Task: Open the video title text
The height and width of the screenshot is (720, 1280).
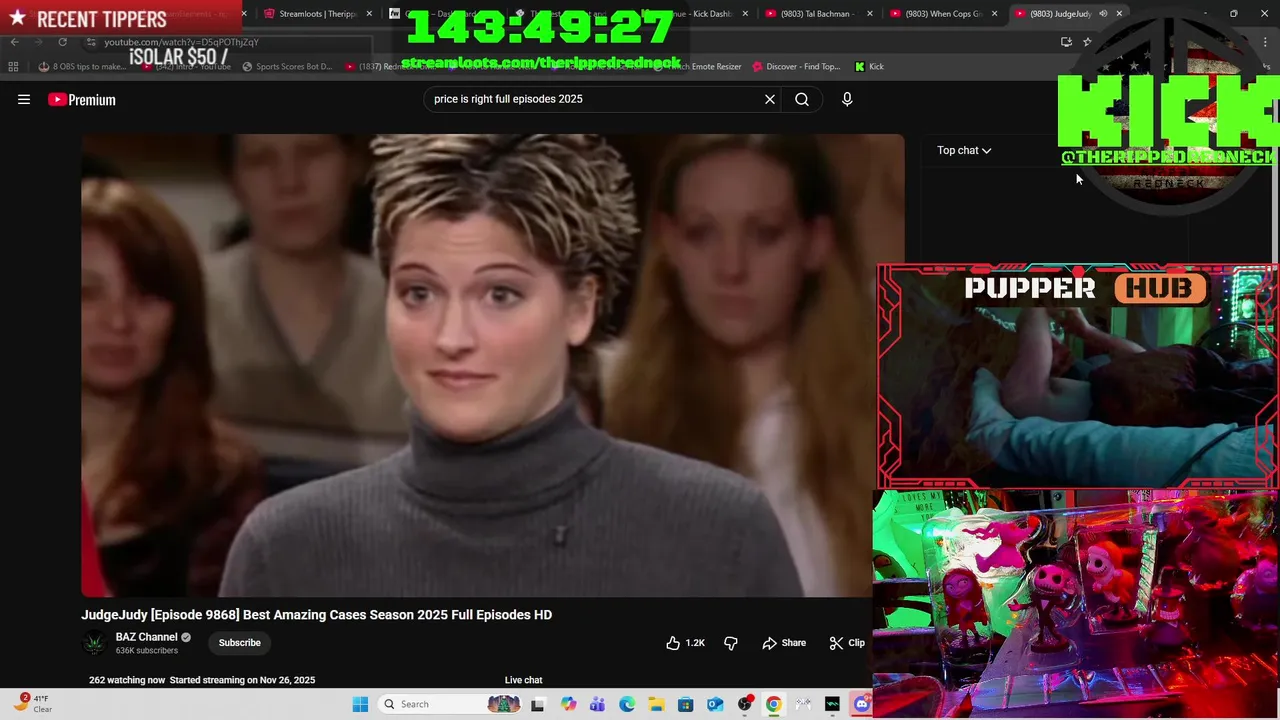Action: (x=316, y=615)
